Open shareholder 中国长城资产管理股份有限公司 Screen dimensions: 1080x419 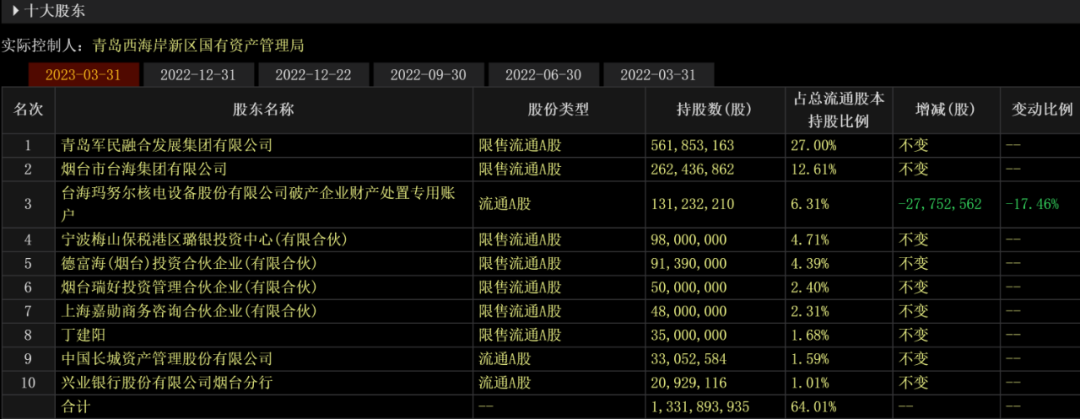pyautogui.click(x=167, y=358)
